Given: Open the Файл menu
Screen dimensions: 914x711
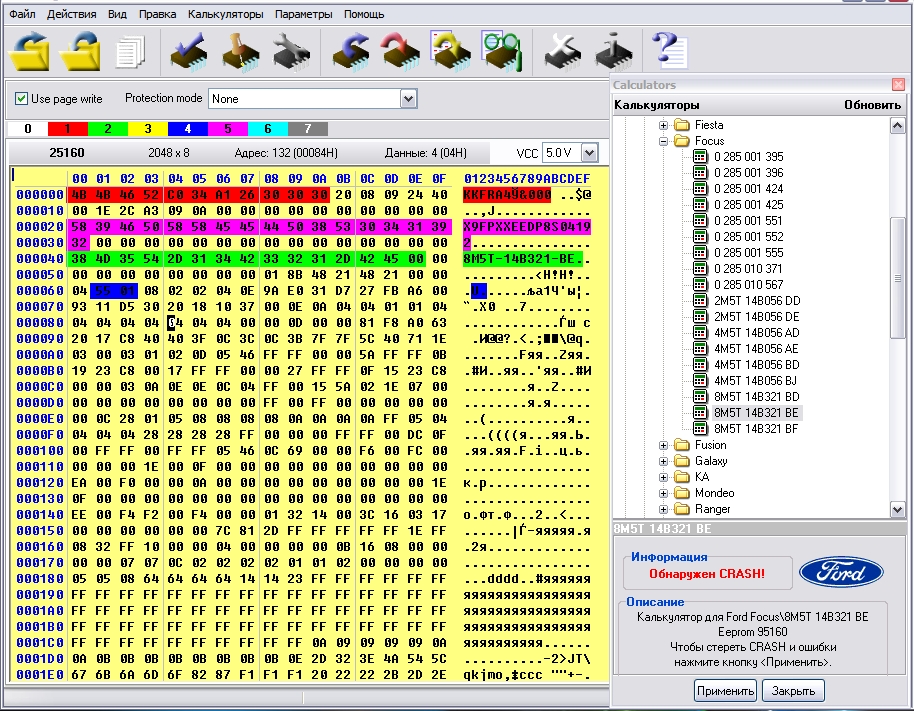Looking at the screenshot, I should tap(22, 14).
